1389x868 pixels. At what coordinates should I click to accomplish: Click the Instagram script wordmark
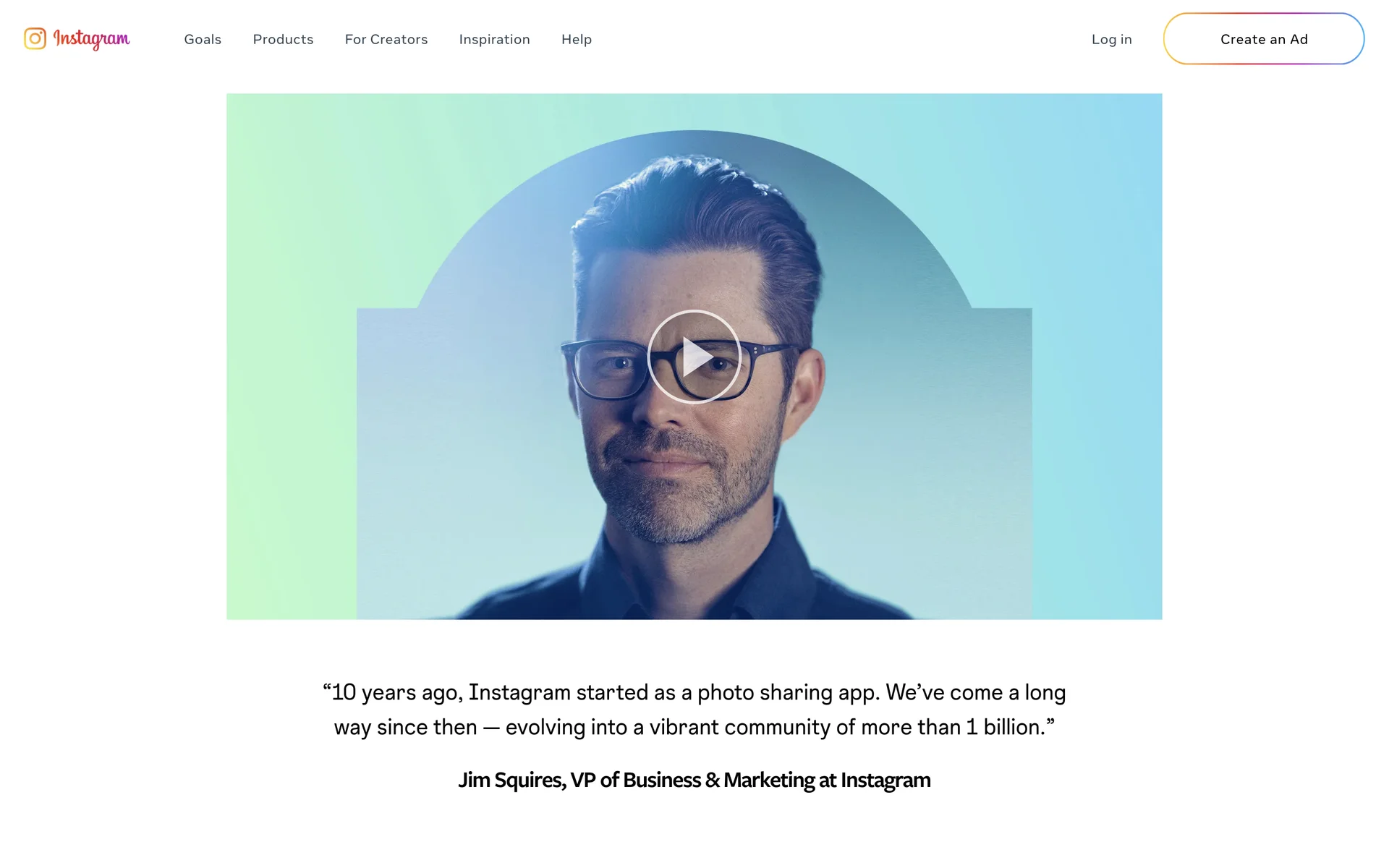pos(91,39)
